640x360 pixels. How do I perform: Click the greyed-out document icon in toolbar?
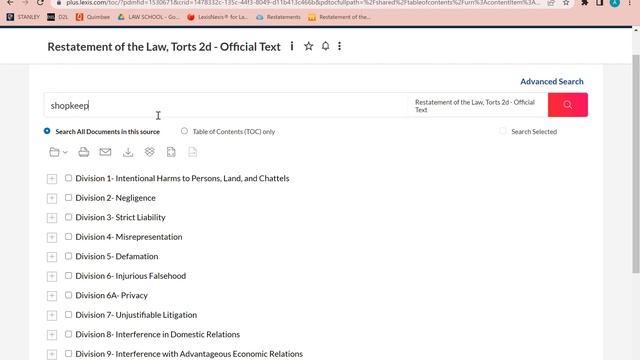pyautogui.click(x=193, y=152)
